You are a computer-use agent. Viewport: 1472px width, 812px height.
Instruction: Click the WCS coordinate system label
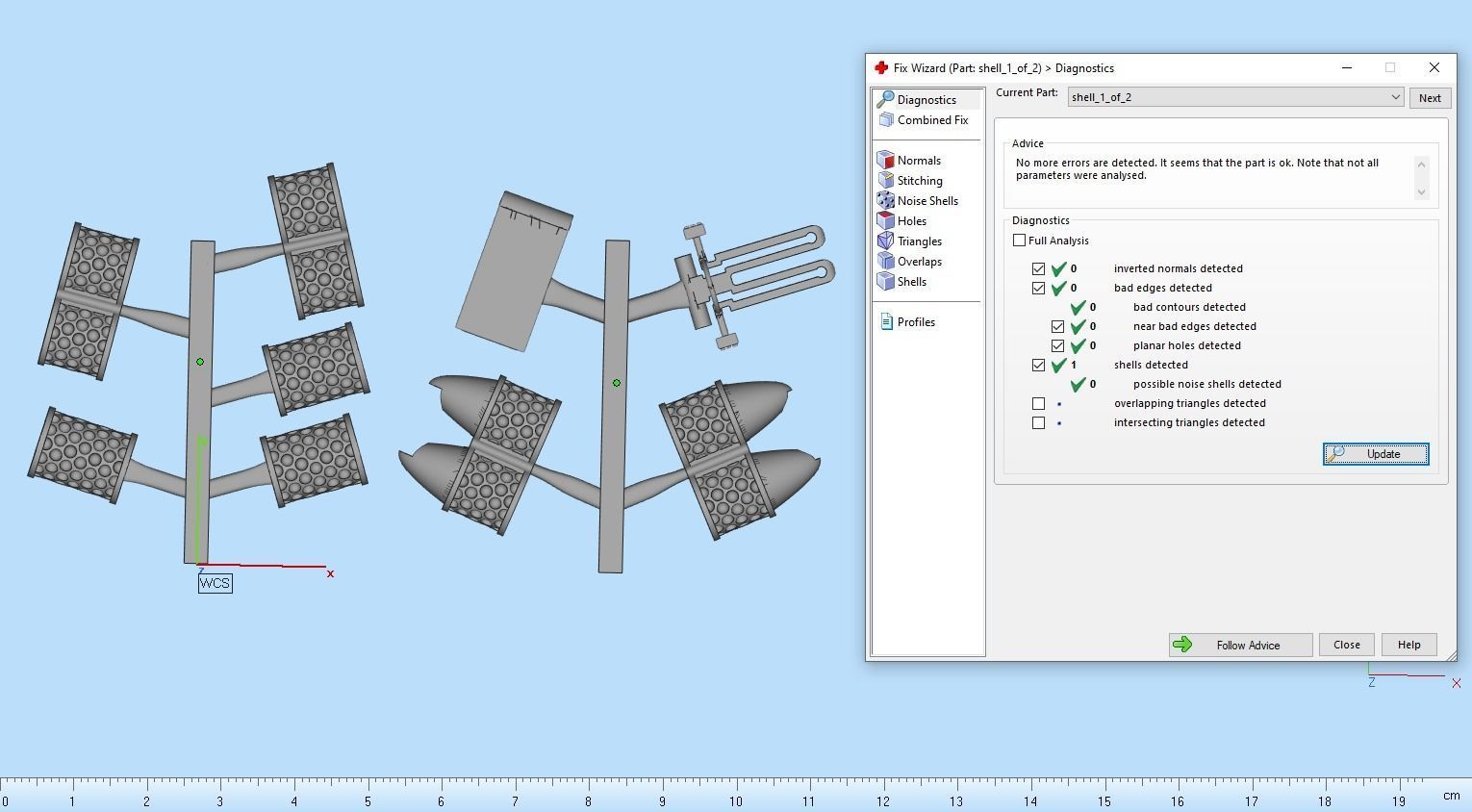coord(216,583)
